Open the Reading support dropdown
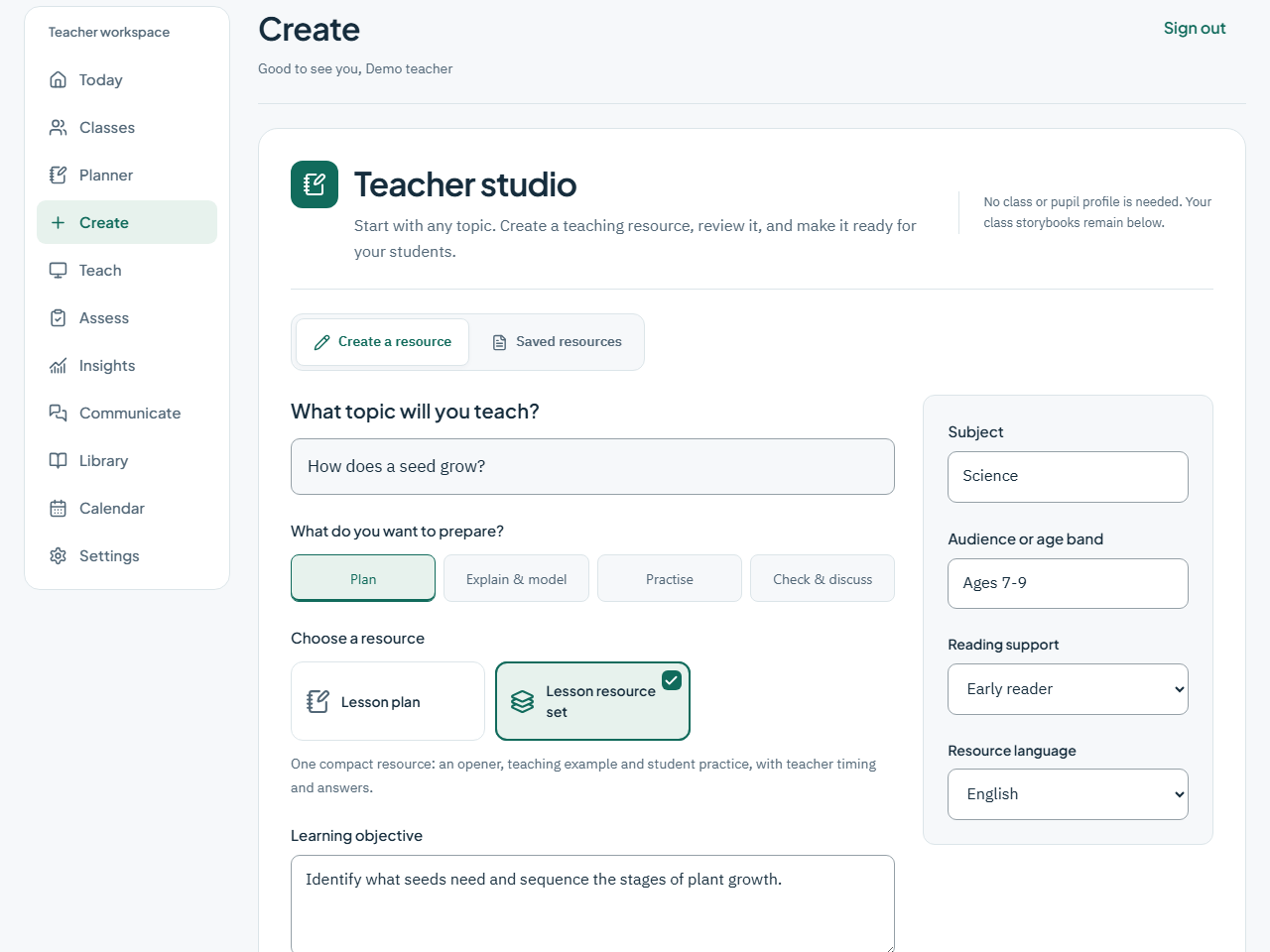This screenshot has height=952, width=1270. (1068, 689)
